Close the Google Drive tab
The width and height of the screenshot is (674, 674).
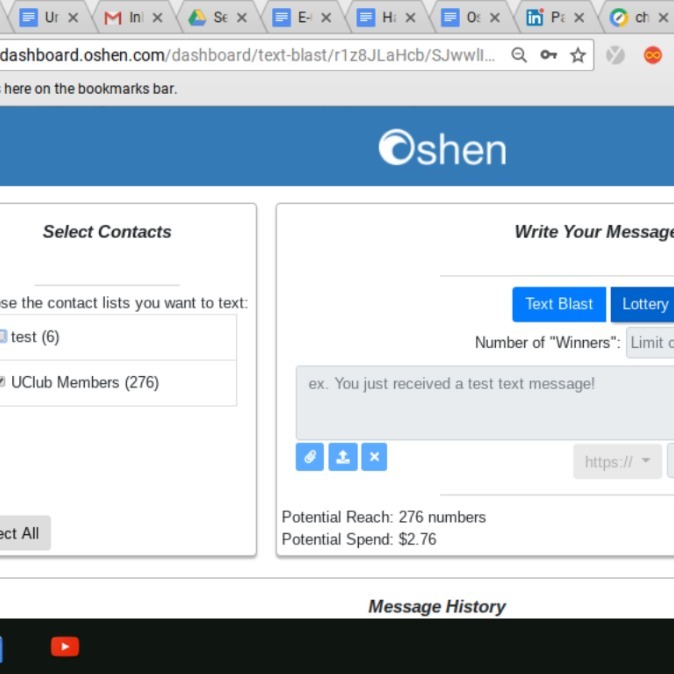(x=242, y=18)
